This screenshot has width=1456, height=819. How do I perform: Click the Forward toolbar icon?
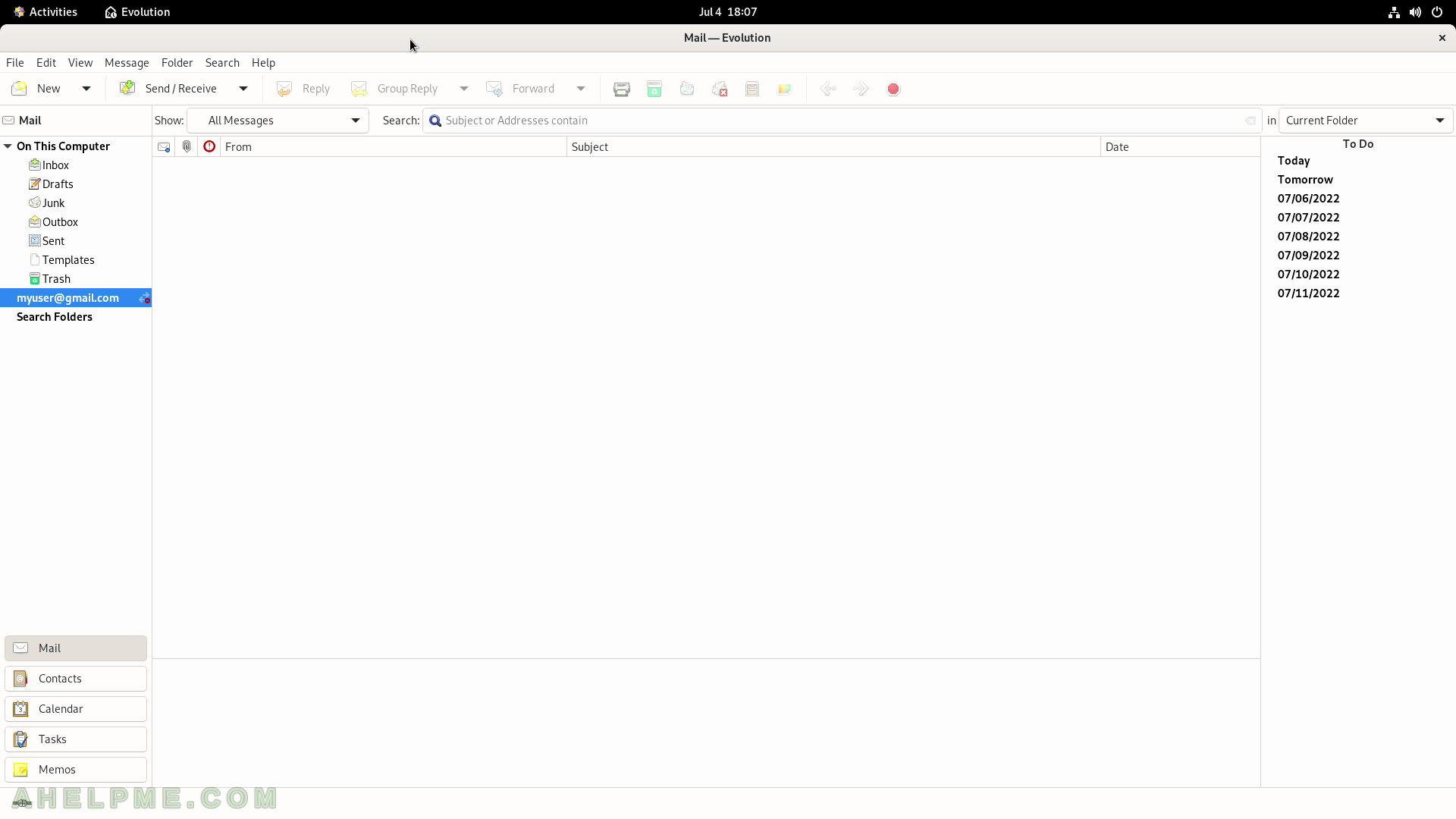click(494, 89)
